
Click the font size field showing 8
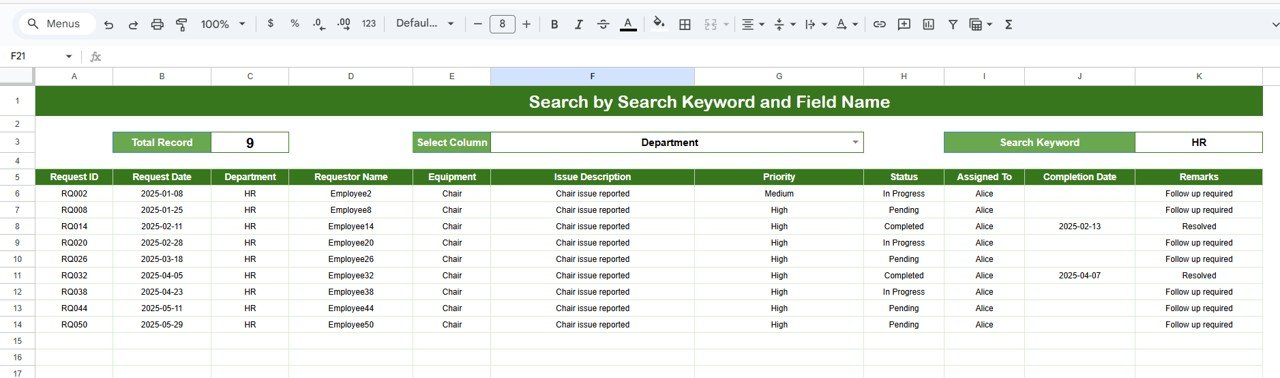(502, 24)
